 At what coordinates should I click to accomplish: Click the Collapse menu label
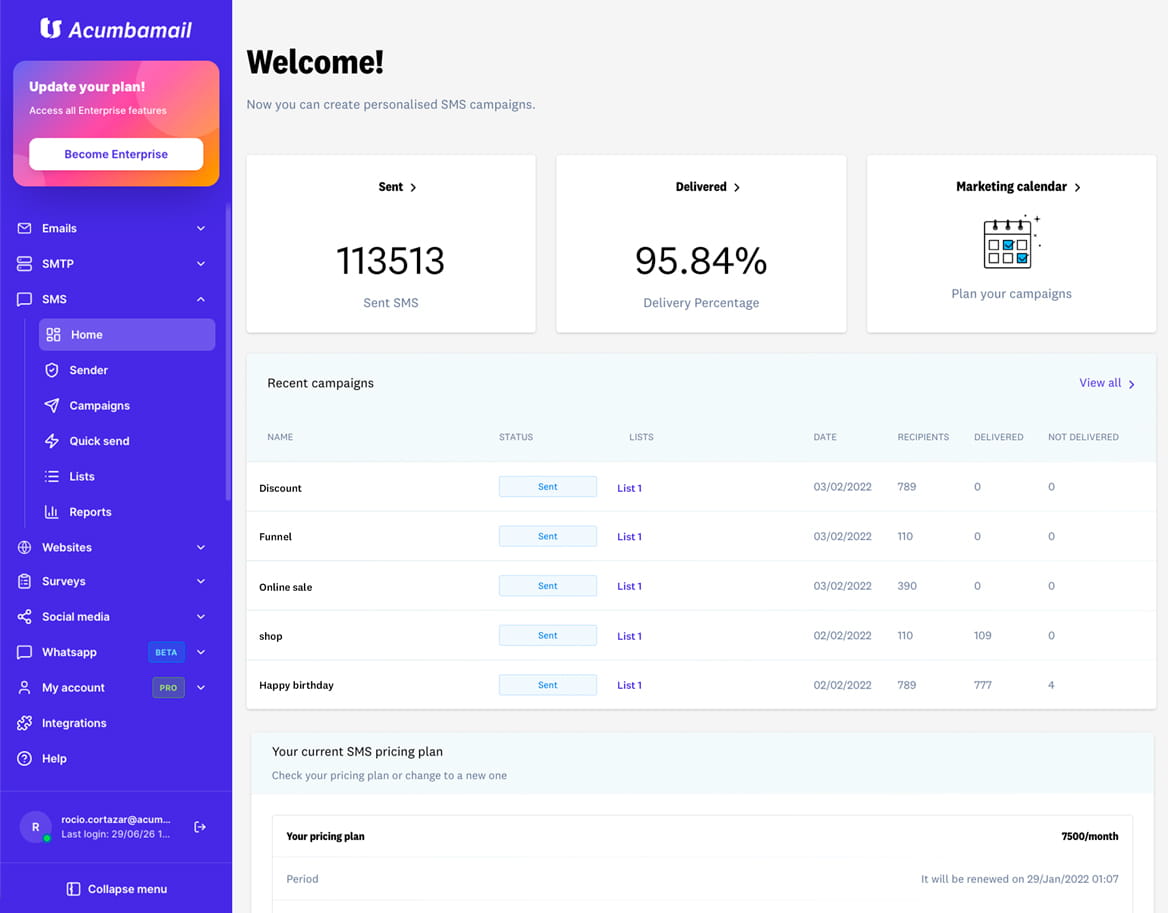127,889
